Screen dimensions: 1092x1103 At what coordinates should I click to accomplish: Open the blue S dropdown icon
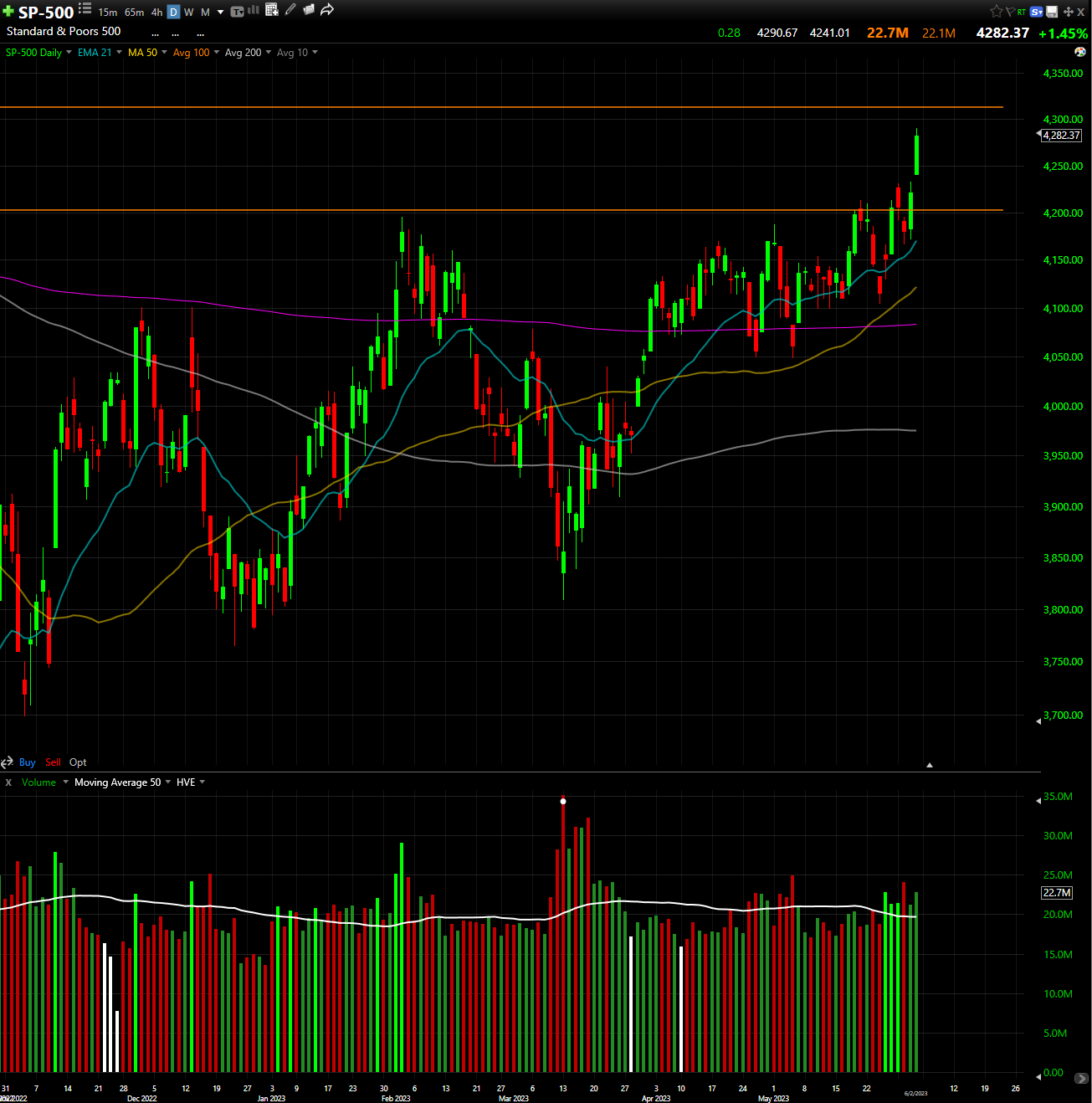[x=1037, y=12]
